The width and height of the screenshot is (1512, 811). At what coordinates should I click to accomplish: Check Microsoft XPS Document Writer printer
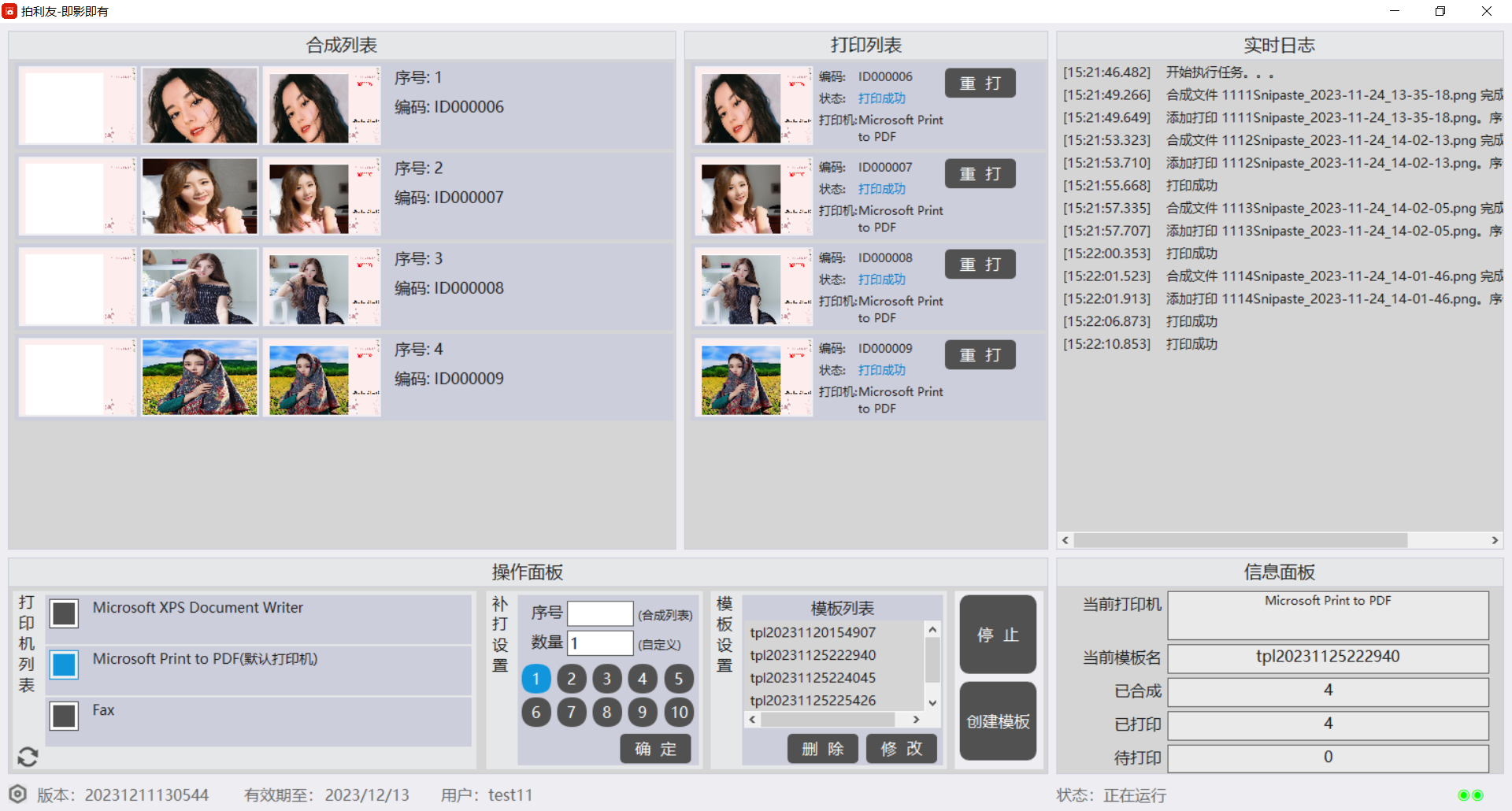pos(64,613)
